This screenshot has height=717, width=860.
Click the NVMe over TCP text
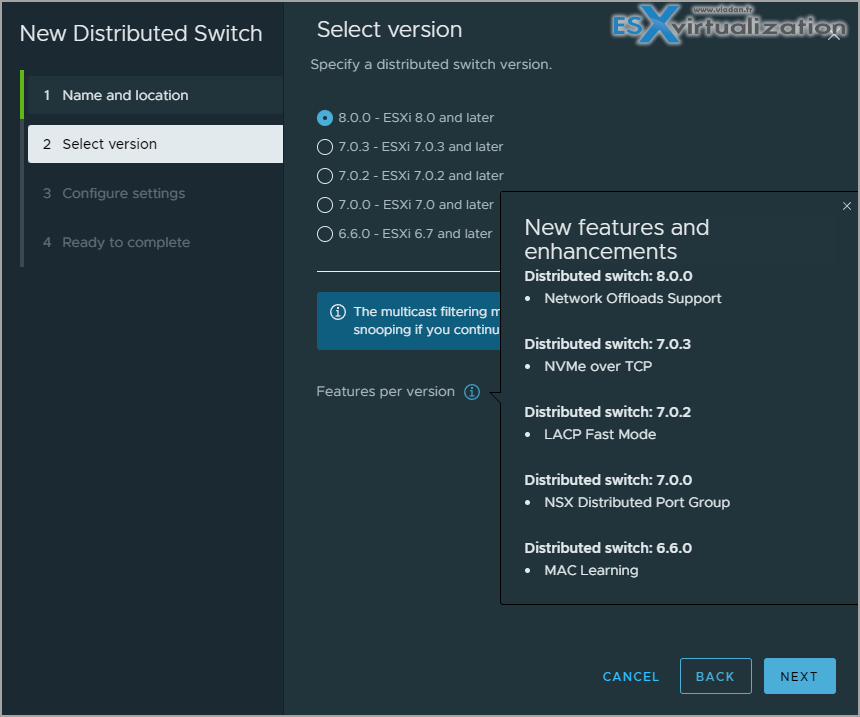tap(598, 366)
